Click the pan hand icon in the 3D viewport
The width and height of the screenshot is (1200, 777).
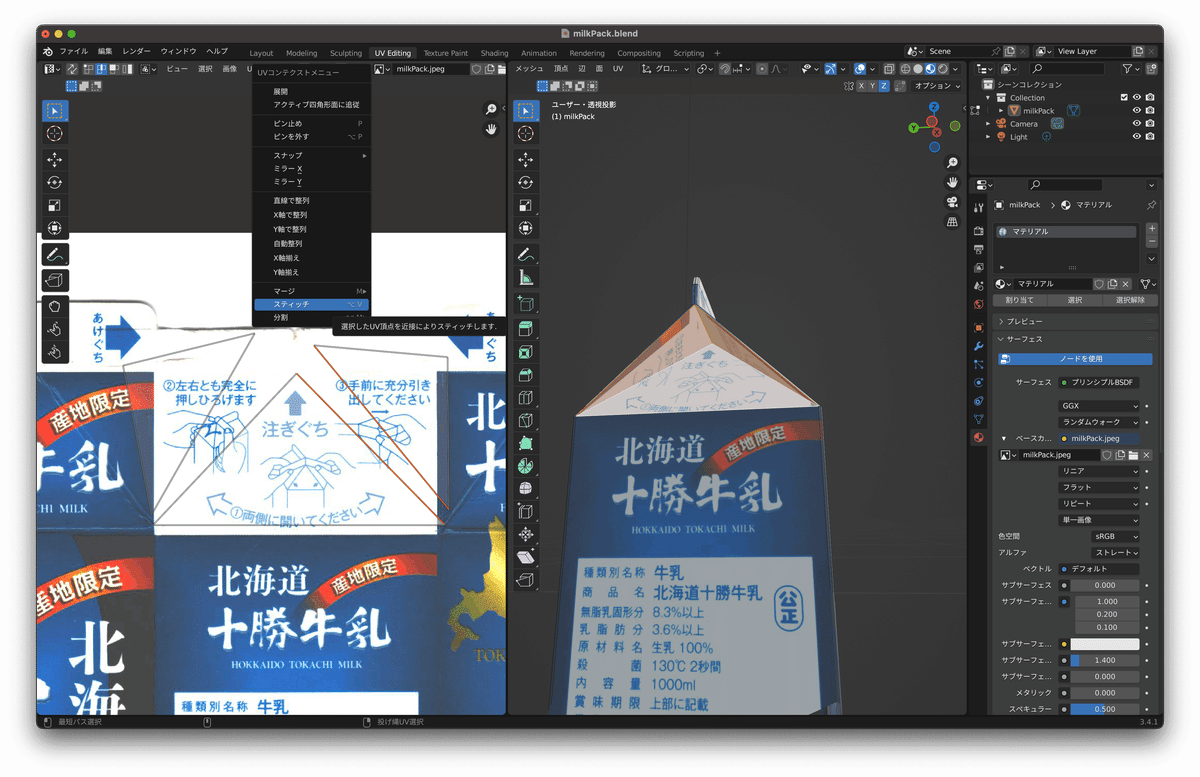(x=953, y=183)
